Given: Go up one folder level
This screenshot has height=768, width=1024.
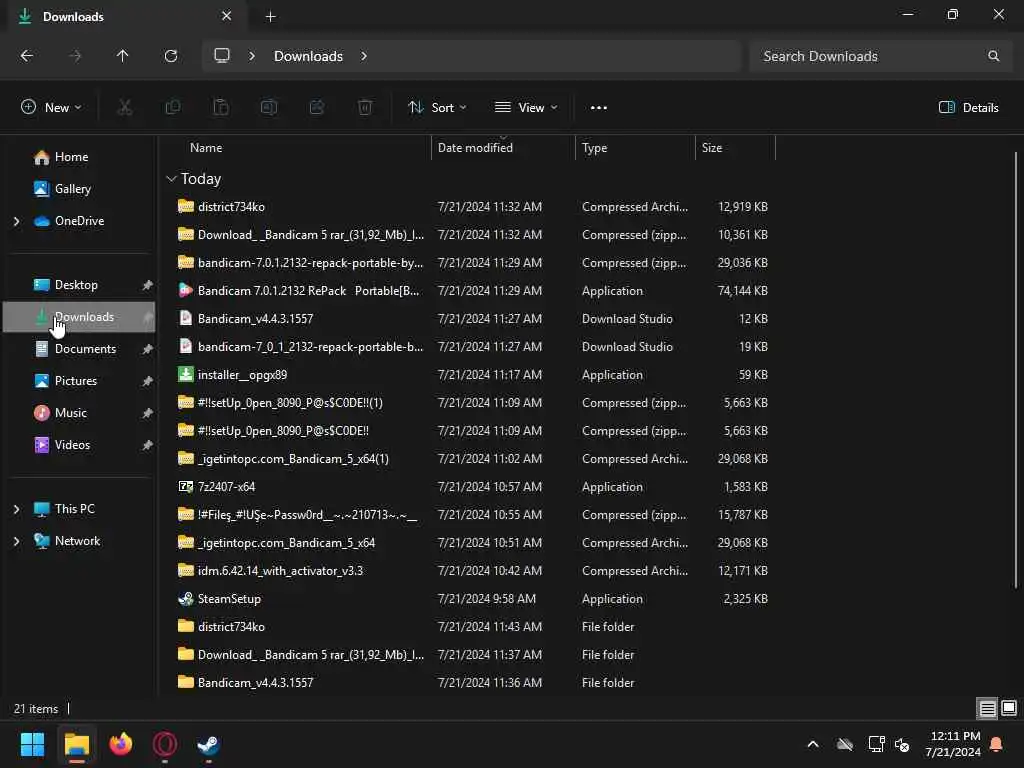Looking at the screenshot, I should pyautogui.click(x=122, y=56).
